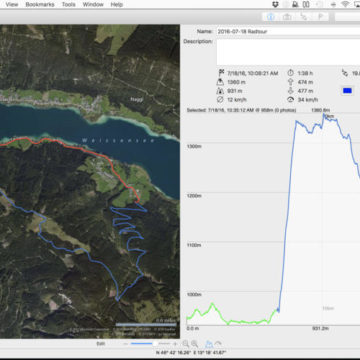360x360 pixels.
Task: Click the elevation peak marker on chart
Action: pyautogui.click(x=324, y=115)
